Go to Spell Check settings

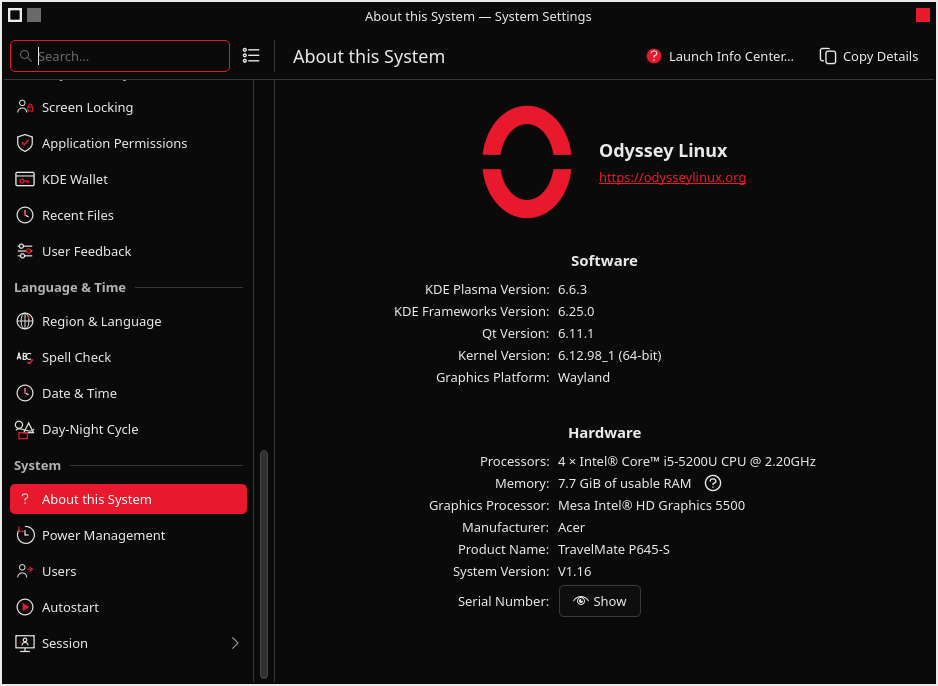[x=128, y=357]
